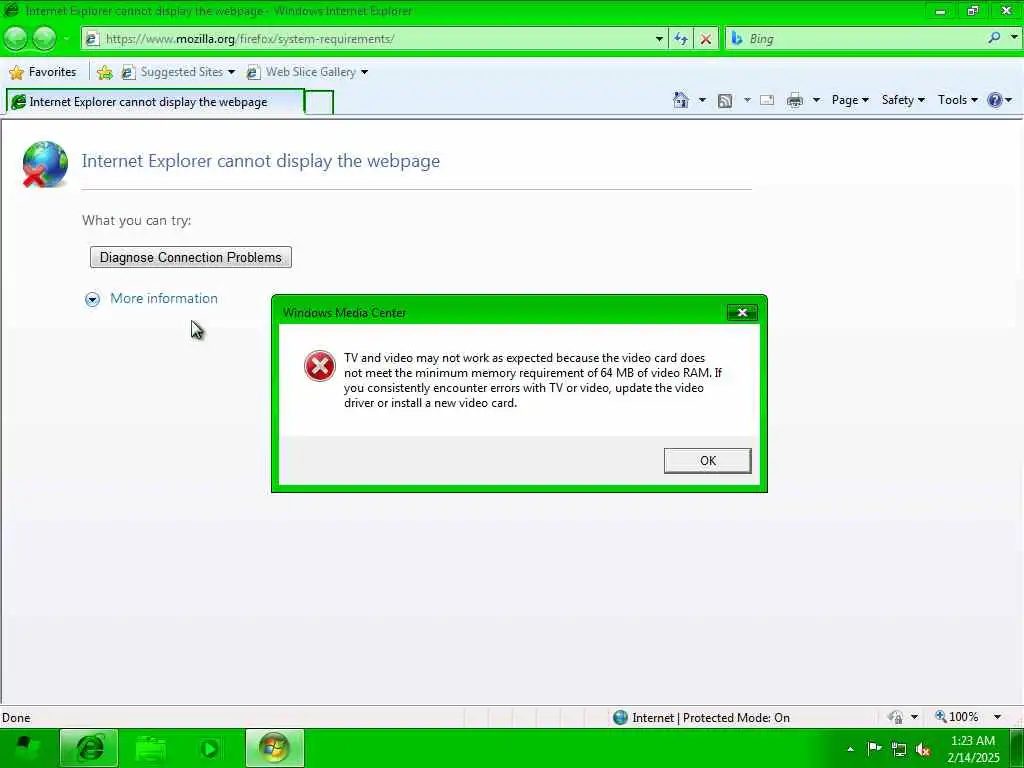Click the RSS feeds icon

pos(725,101)
